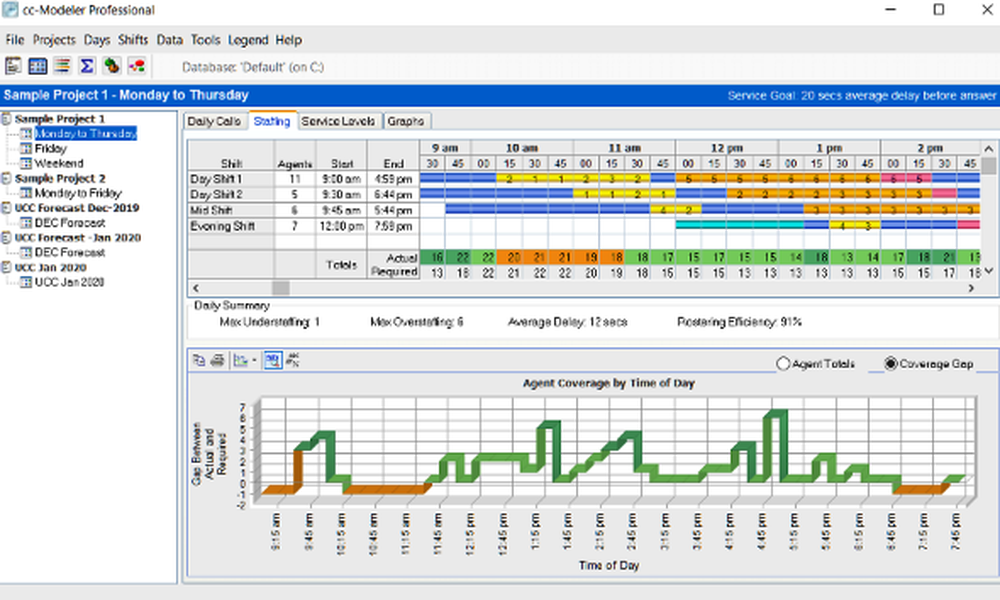
Task: Click the Sigma calculation toolbar icon
Action: tap(87, 67)
